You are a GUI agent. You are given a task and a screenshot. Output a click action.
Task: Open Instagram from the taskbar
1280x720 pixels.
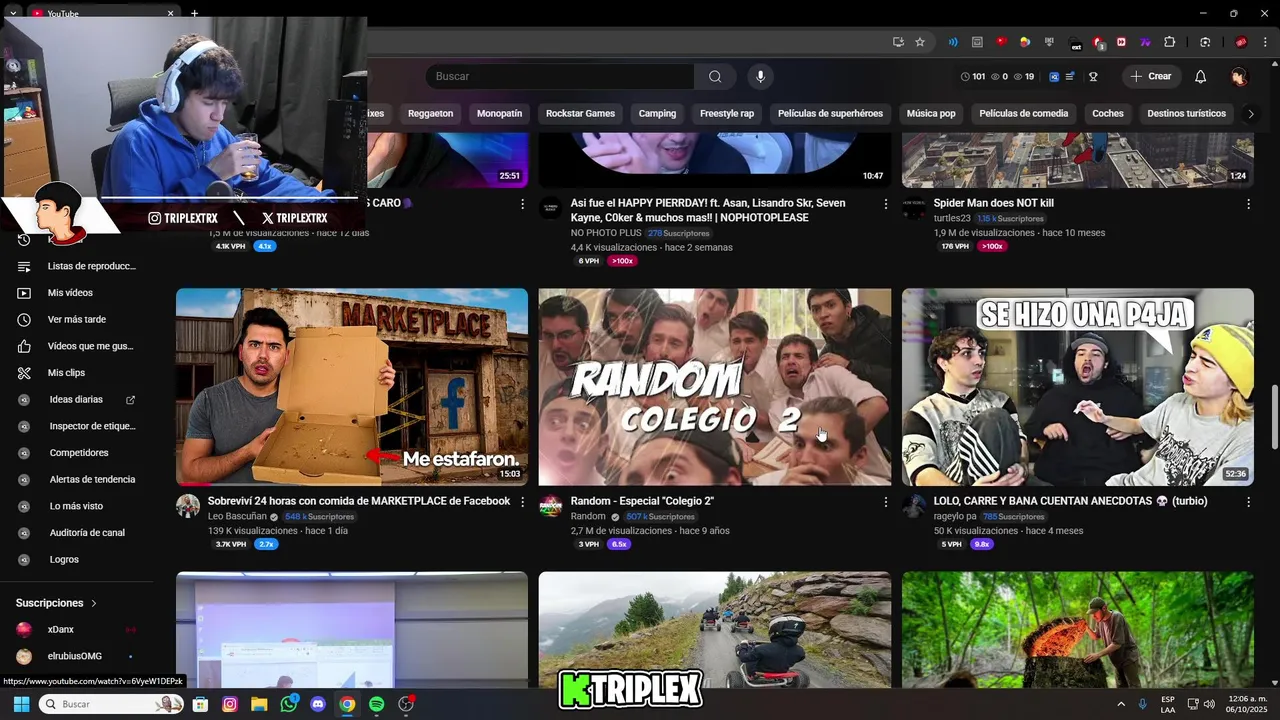coord(230,704)
